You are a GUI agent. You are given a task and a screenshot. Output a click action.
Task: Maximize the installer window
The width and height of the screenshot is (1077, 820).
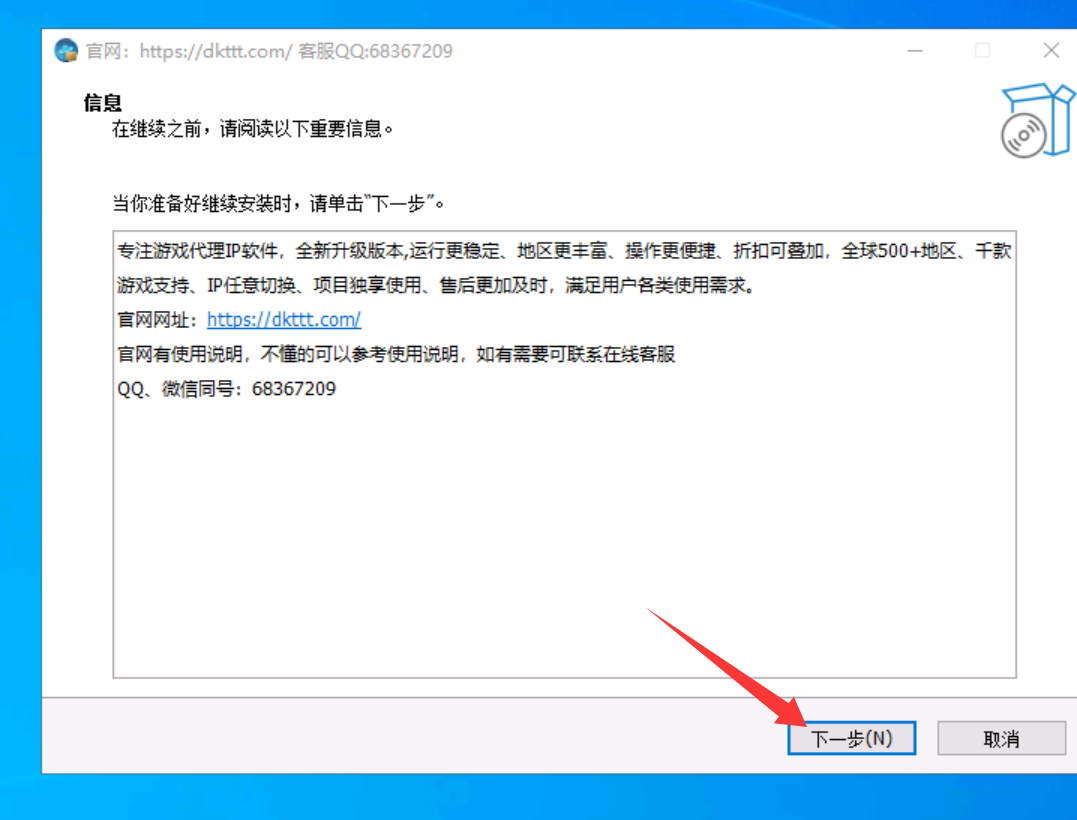(982, 50)
